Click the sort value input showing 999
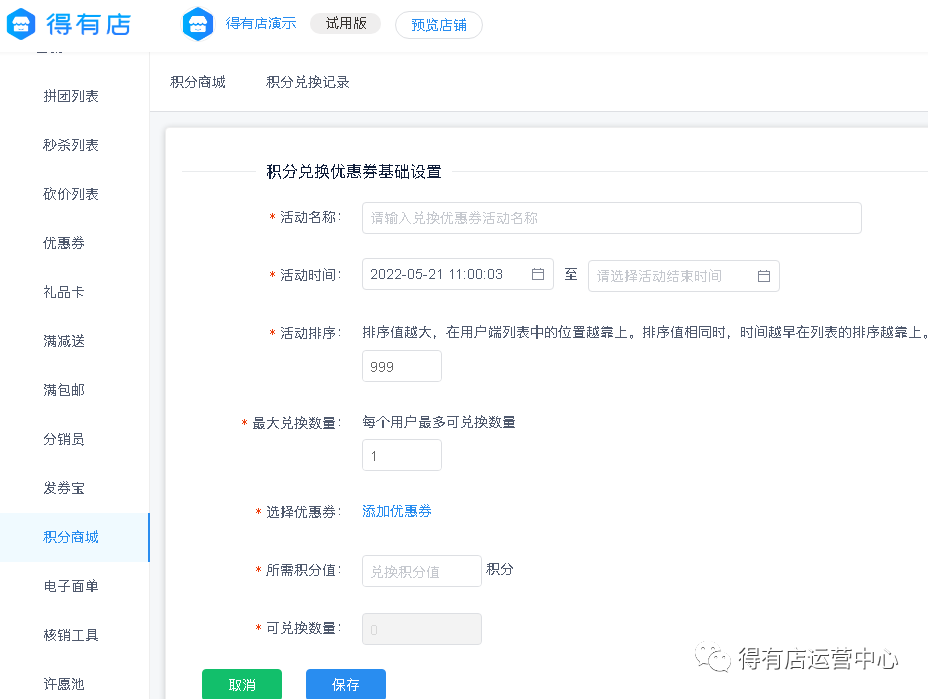928x699 pixels. coord(401,366)
